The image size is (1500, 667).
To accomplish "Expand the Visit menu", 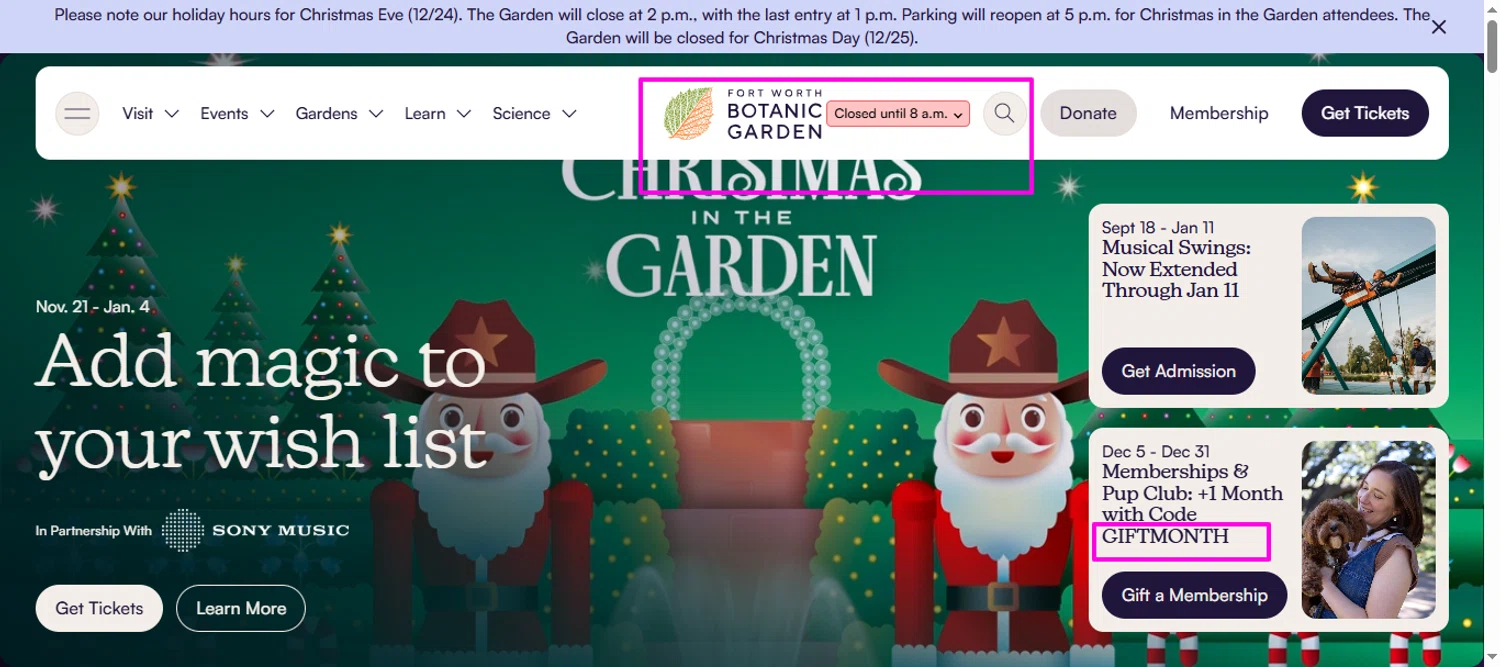I will (x=150, y=114).
